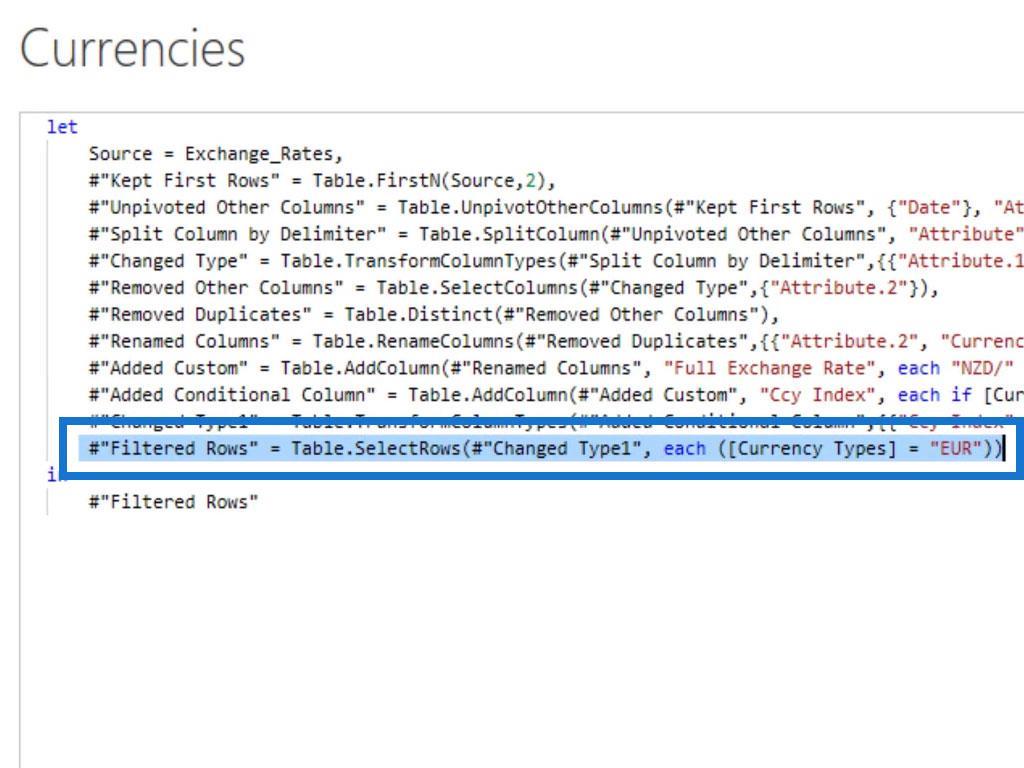Image resolution: width=1024 pixels, height=768 pixels.
Task: Click the Currencies query title
Action: point(133,48)
